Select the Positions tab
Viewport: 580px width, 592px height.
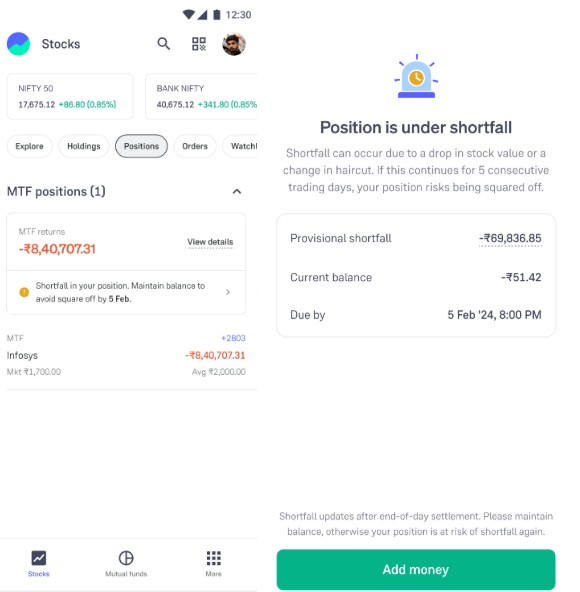(142, 146)
